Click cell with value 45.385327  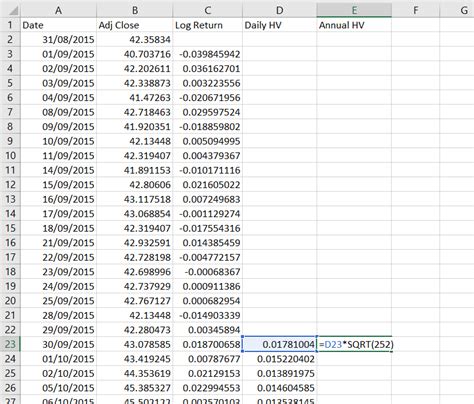click(135, 387)
